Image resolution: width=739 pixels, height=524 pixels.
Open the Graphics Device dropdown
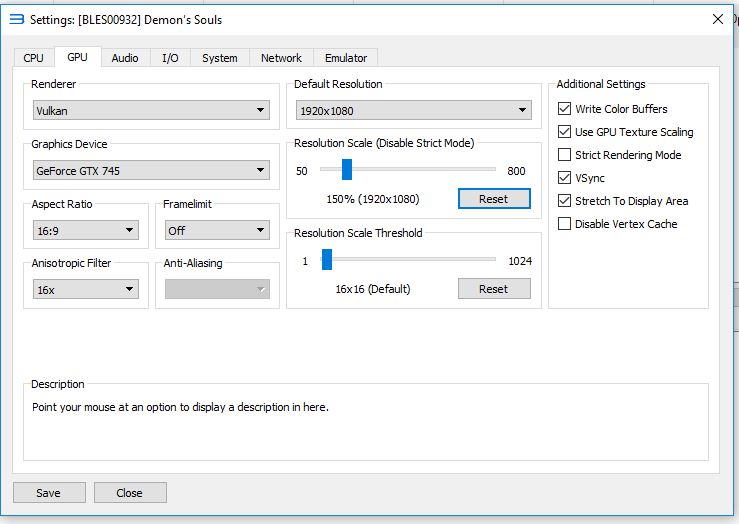150,171
